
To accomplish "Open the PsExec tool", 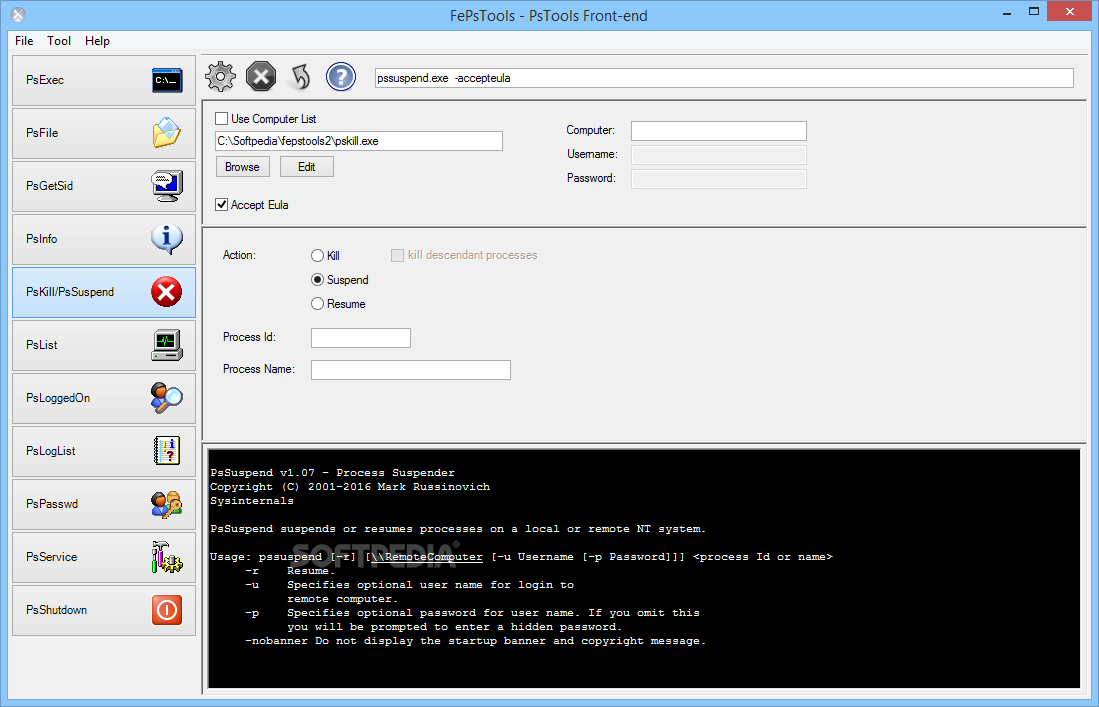I will (104, 81).
